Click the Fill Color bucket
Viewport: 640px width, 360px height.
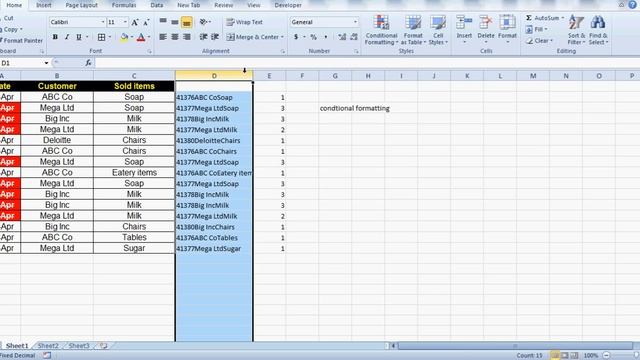(124, 37)
